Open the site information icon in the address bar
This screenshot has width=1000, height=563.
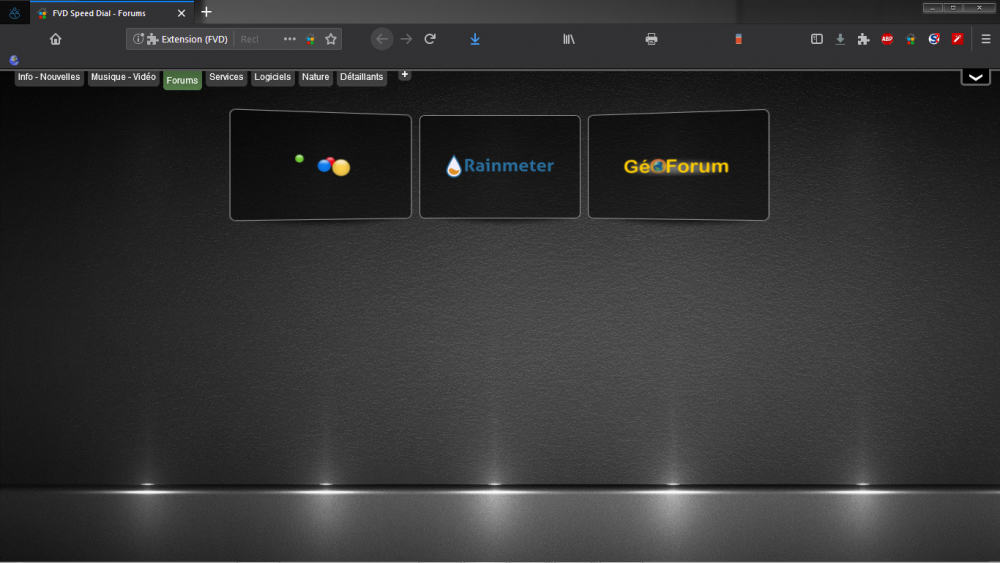pyautogui.click(x=138, y=39)
